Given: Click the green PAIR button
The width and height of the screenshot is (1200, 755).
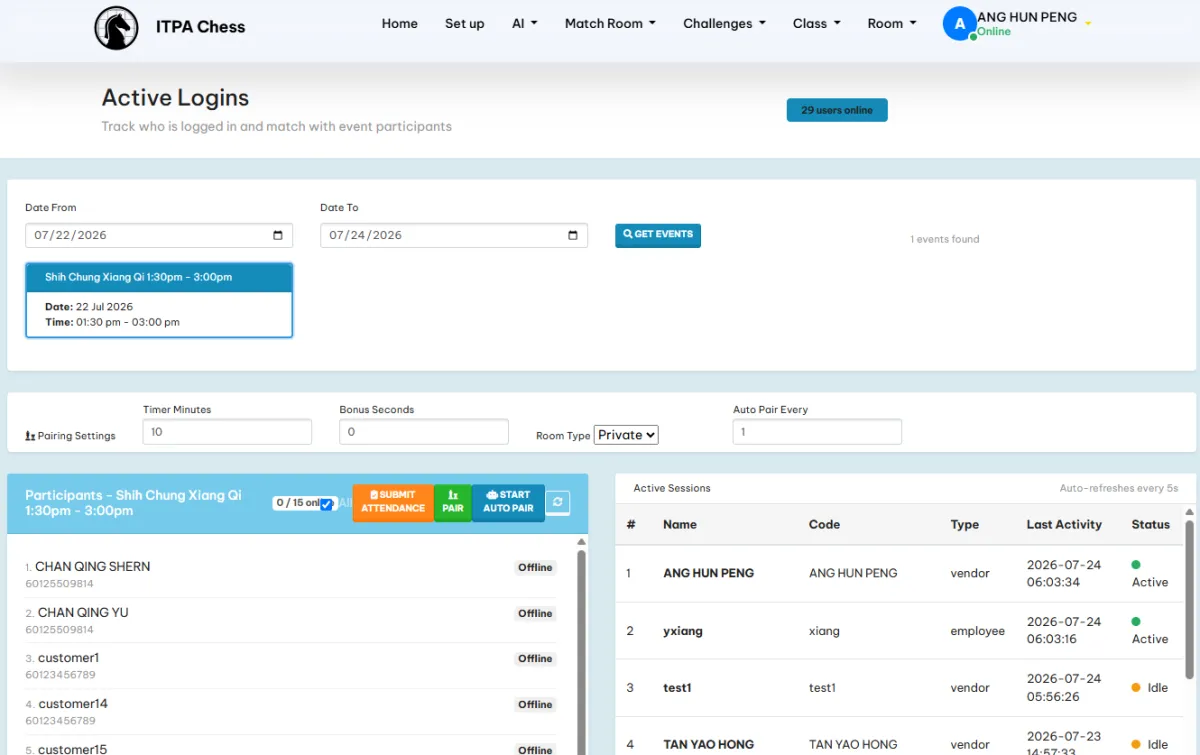Looking at the screenshot, I should coord(453,502).
